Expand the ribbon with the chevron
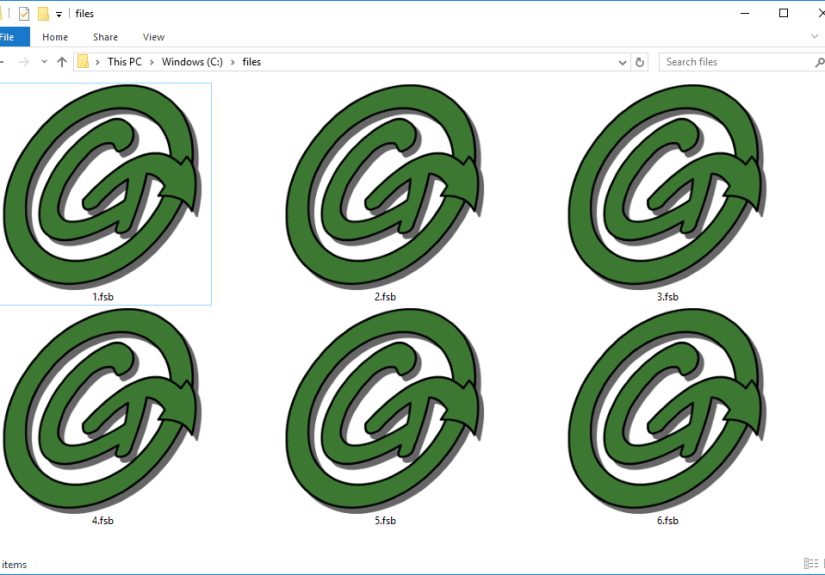This screenshot has height=575, width=825. 814,36
